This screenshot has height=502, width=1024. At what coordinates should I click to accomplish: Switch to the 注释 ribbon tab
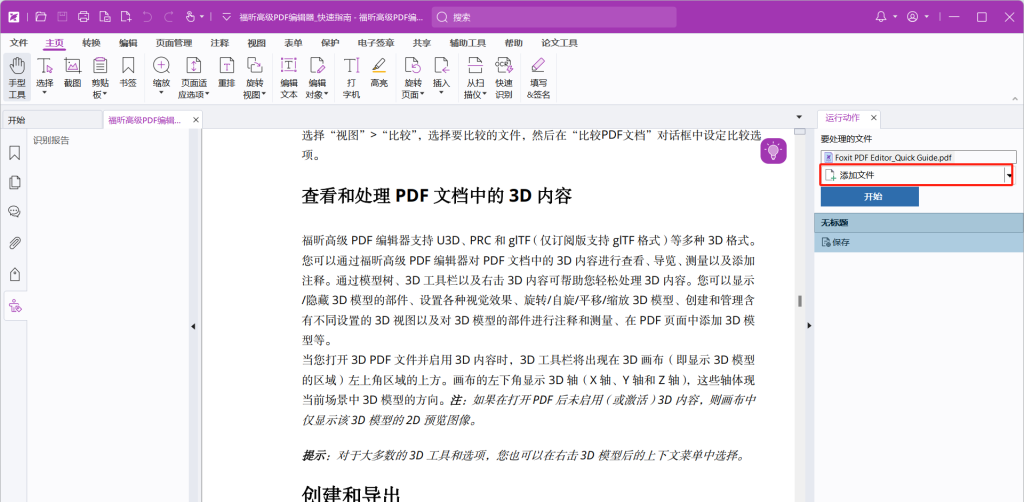pos(219,43)
